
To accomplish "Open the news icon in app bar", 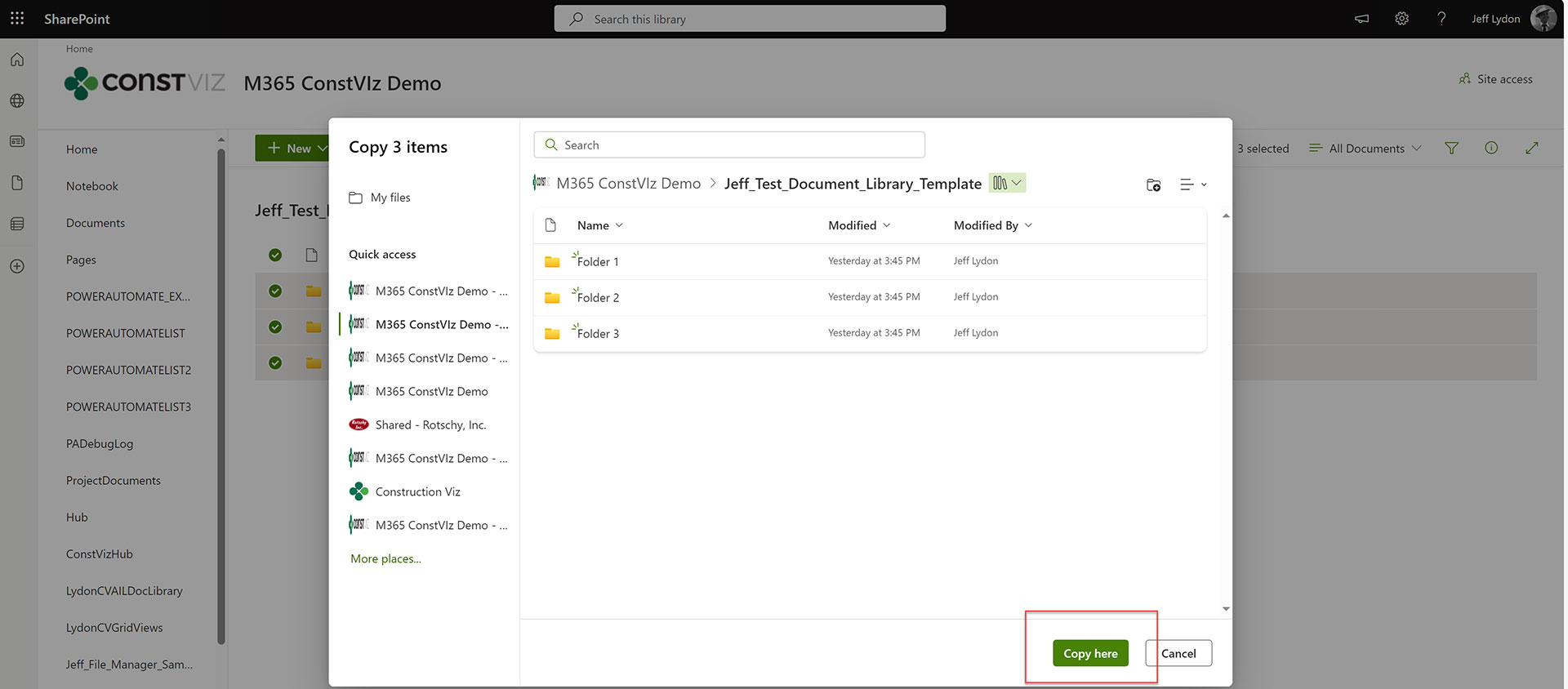I will click(x=17, y=141).
